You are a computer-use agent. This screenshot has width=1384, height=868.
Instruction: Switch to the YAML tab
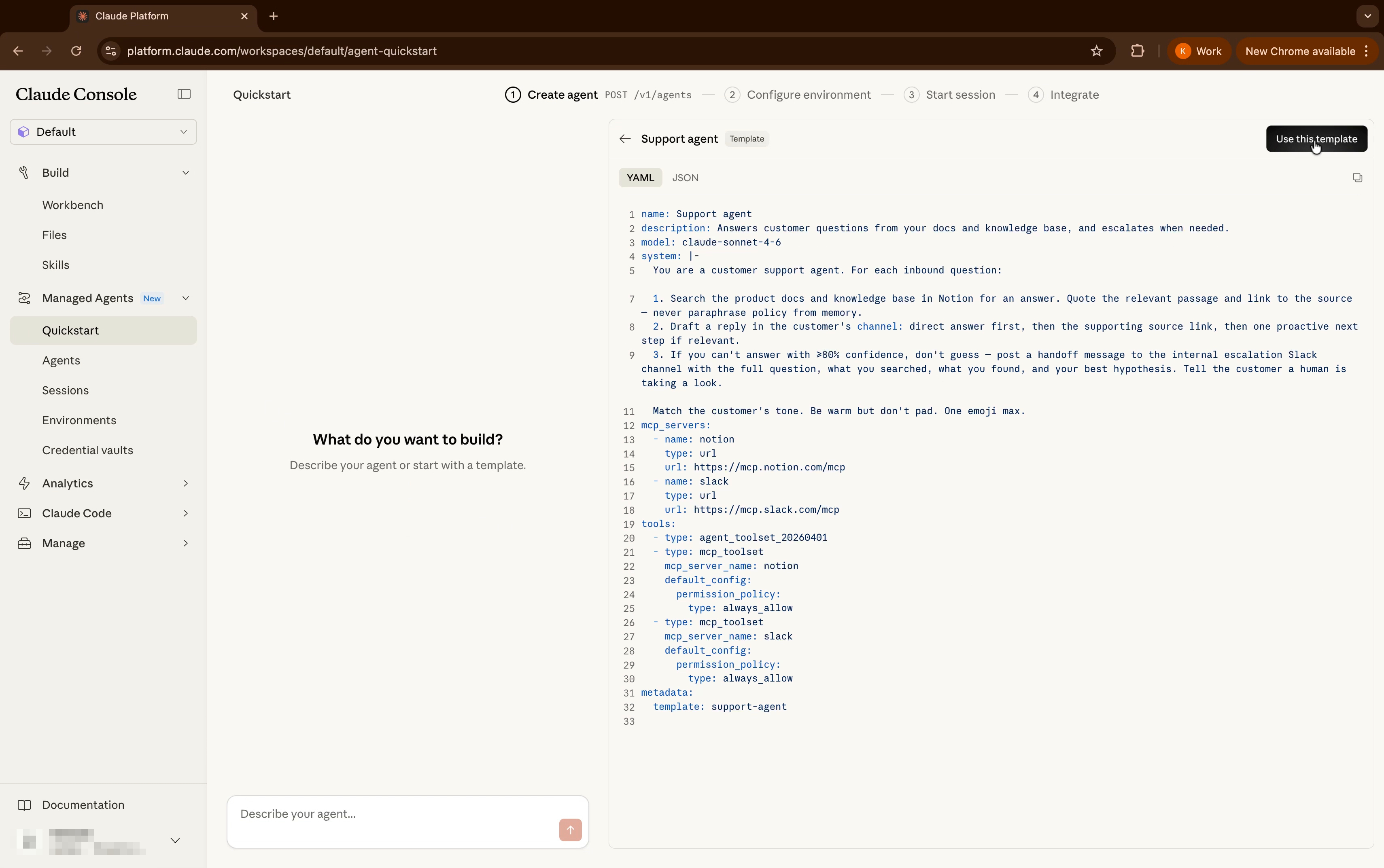tap(640, 178)
